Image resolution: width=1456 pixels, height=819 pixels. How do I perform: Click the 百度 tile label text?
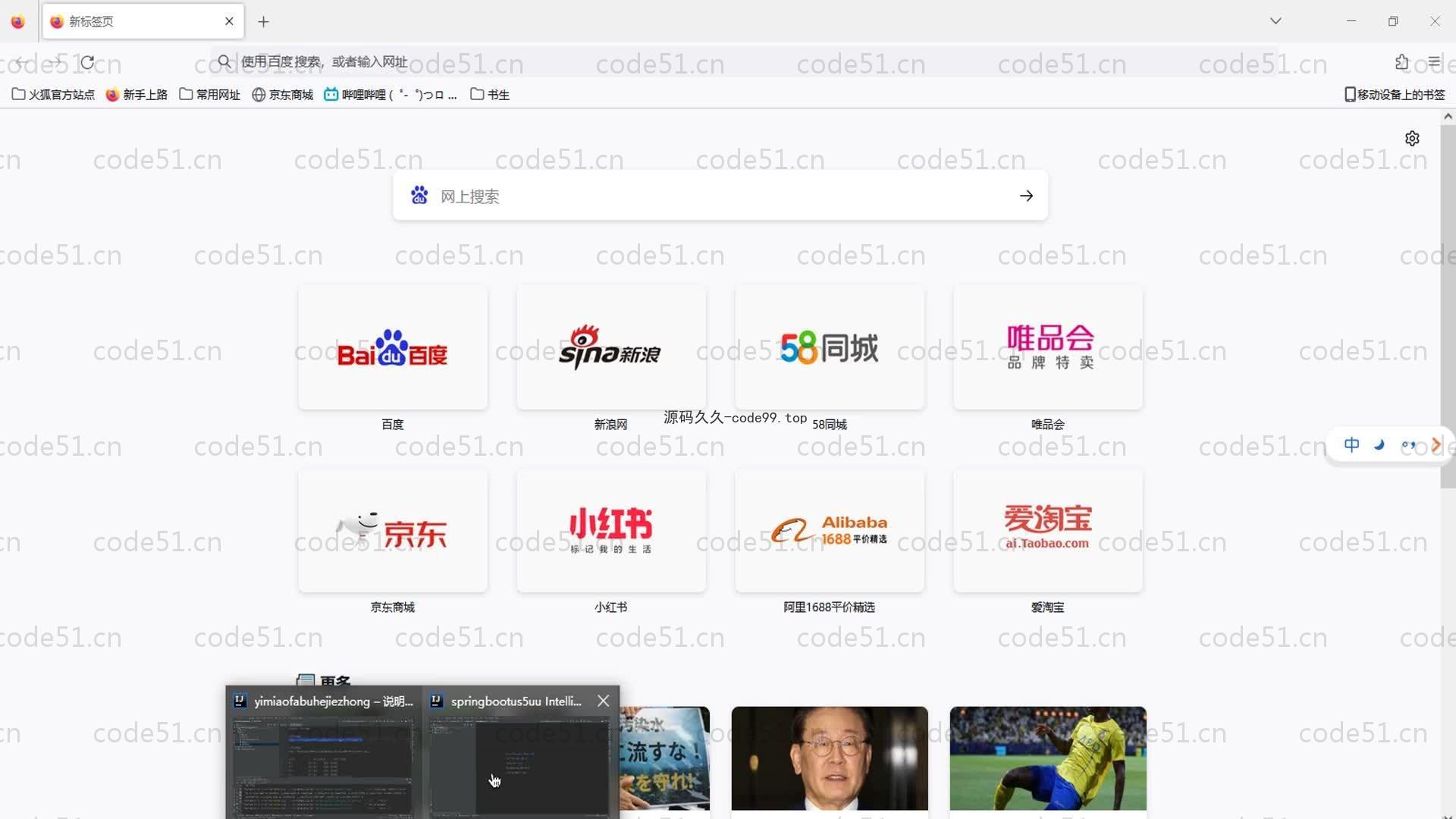(393, 425)
